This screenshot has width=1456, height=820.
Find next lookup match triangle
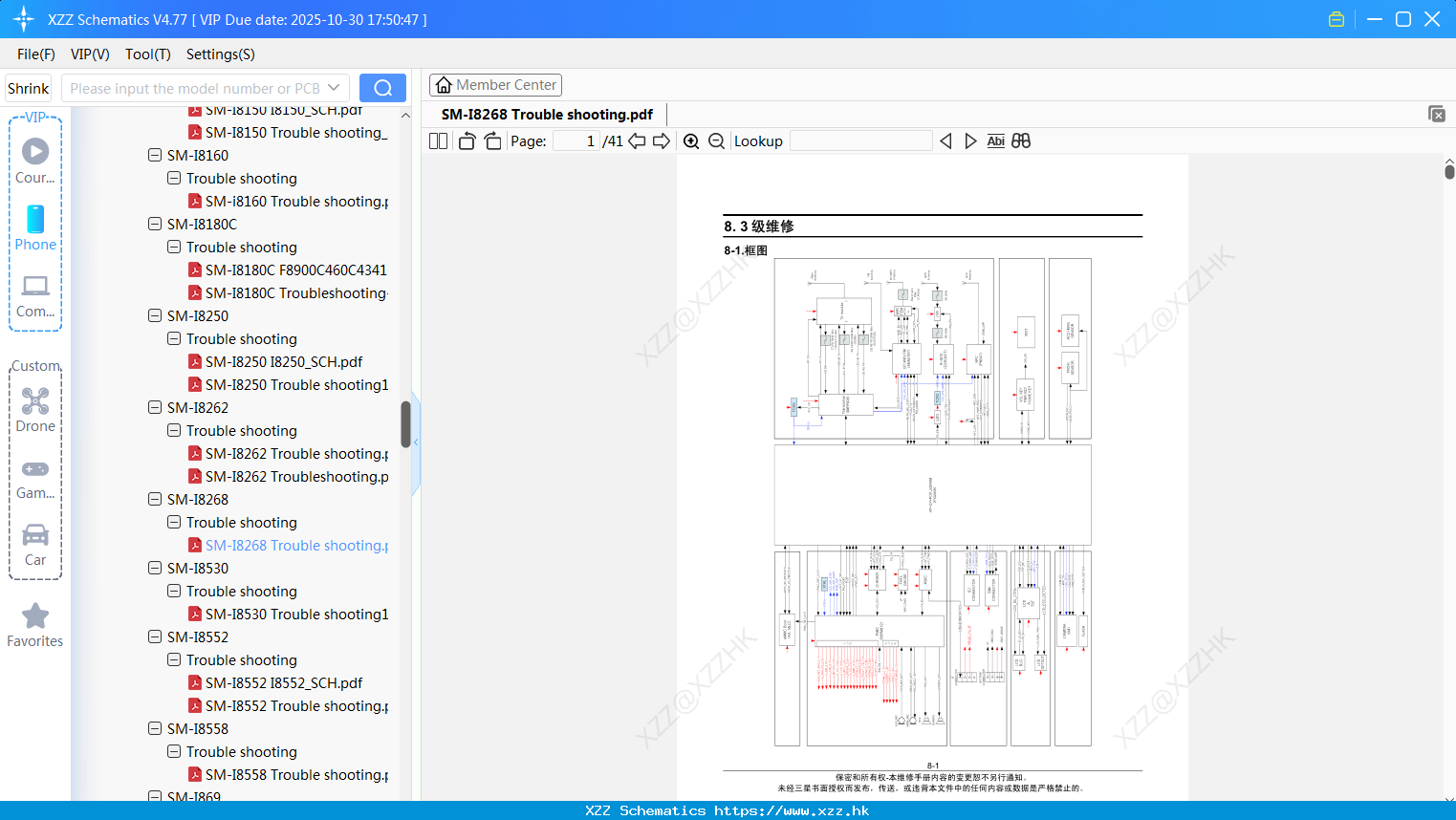(x=970, y=141)
